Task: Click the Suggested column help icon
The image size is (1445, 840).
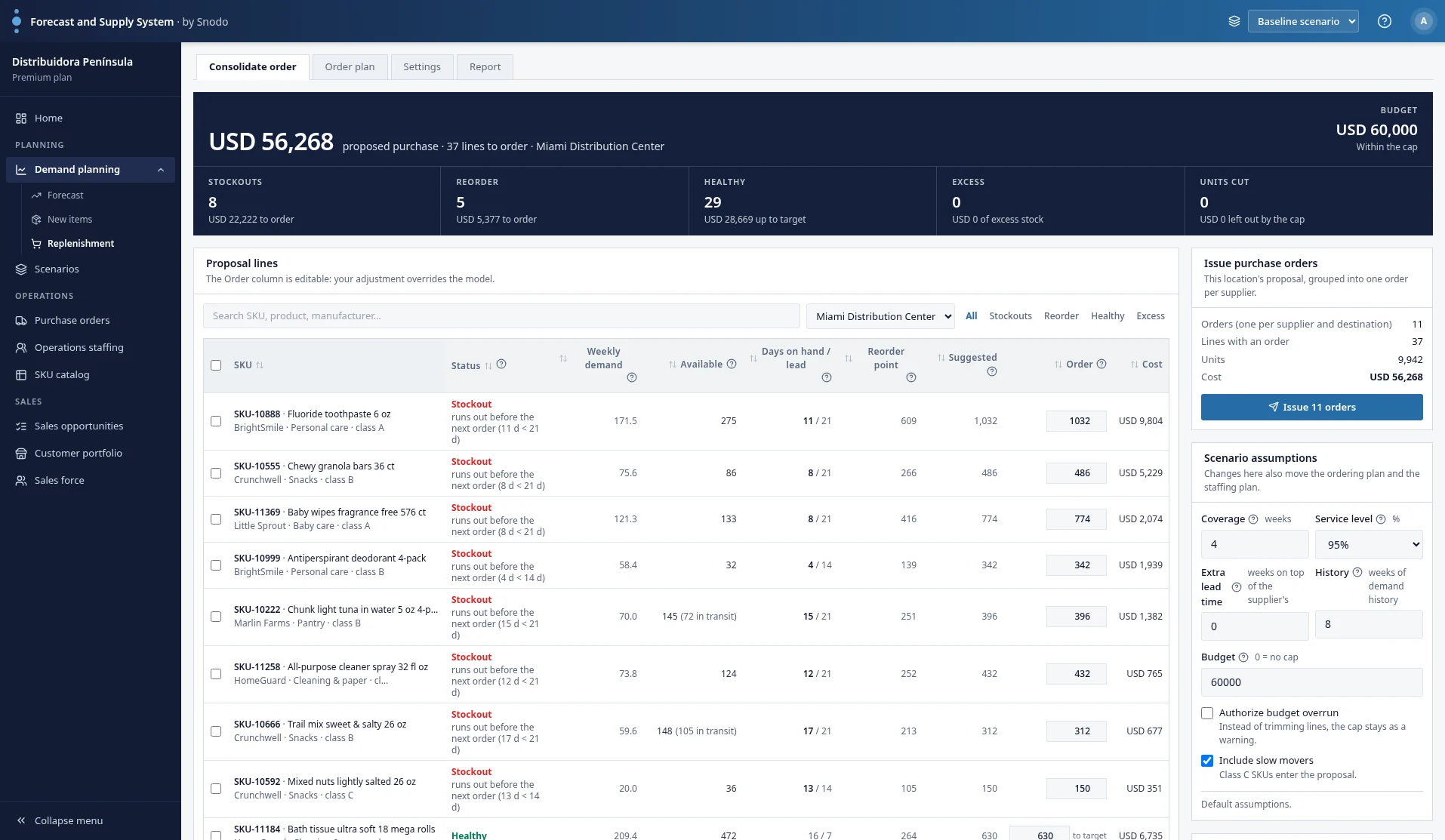Action: point(992,371)
